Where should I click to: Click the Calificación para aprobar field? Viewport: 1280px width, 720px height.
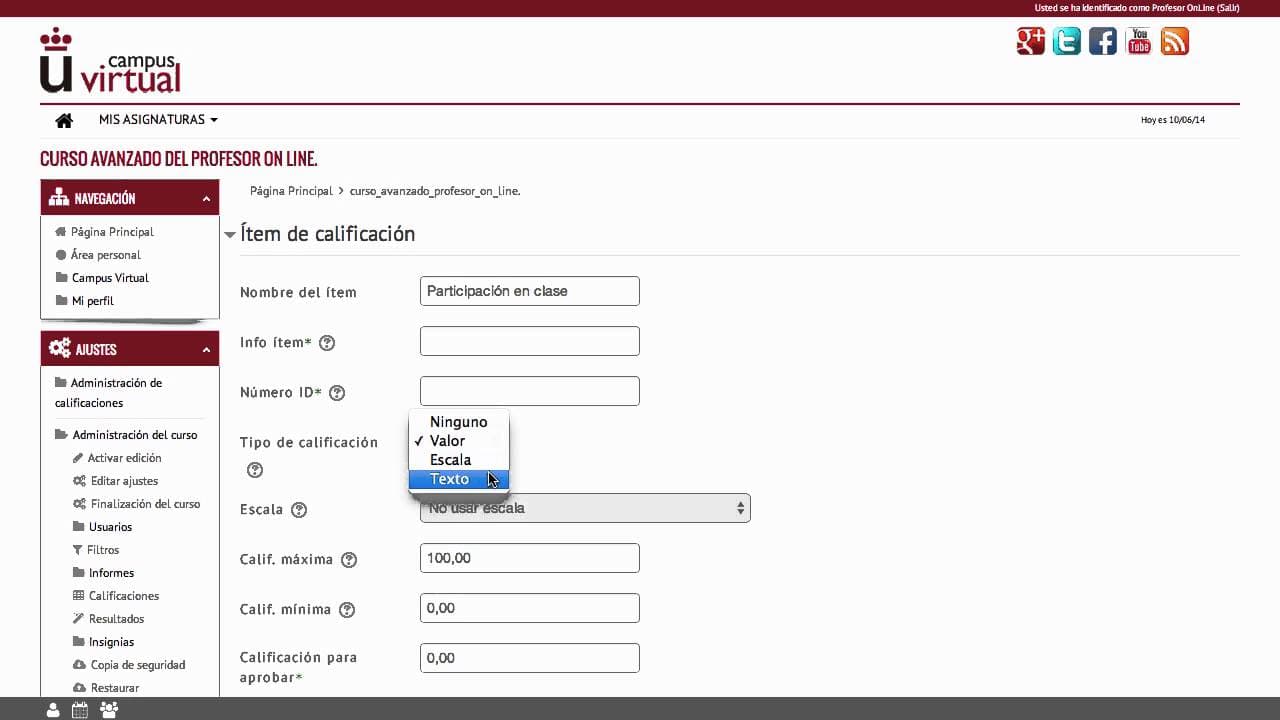(530, 658)
